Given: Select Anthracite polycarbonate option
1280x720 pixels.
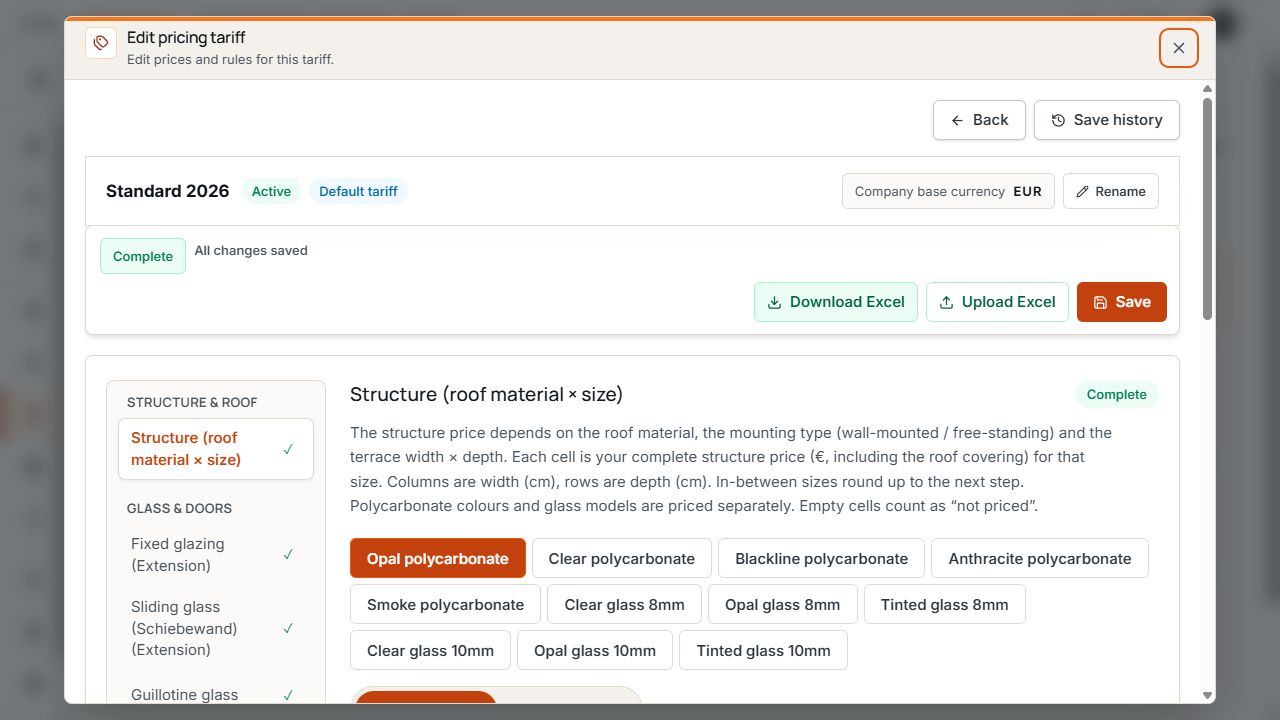Looking at the screenshot, I should [1040, 558].
